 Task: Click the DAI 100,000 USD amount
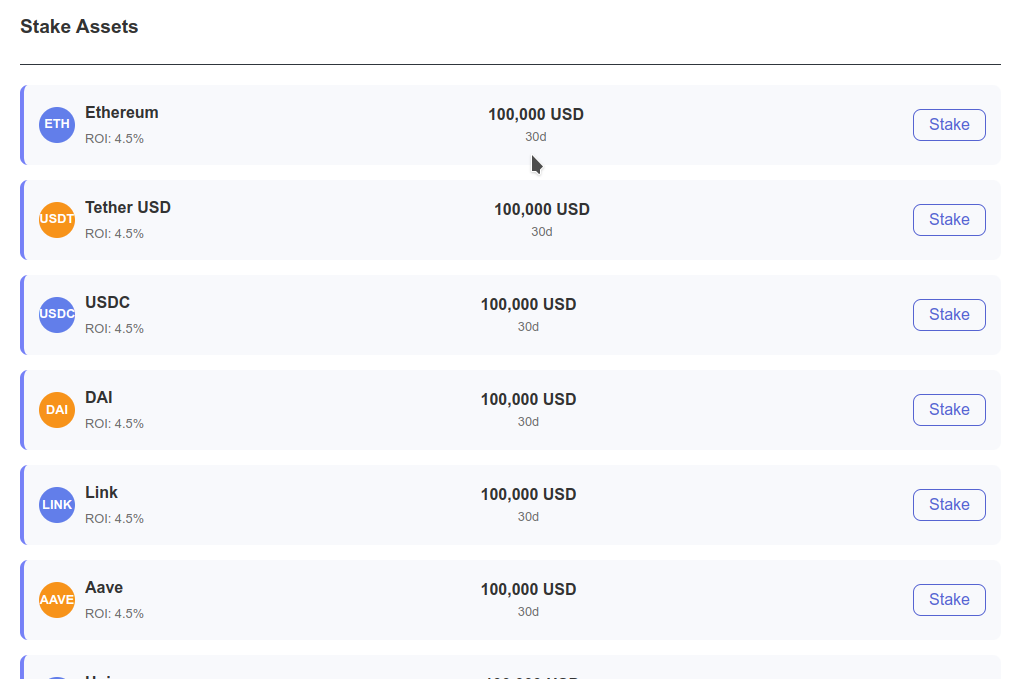[x=528, y=400]
